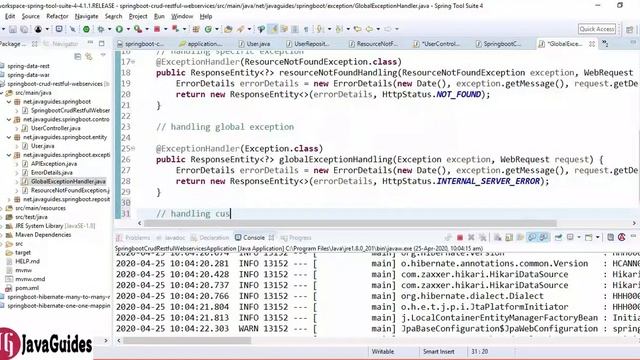Click Remove All Terminated Launches in Console
The image size is (640, 360).
click(x=483, y=238)
